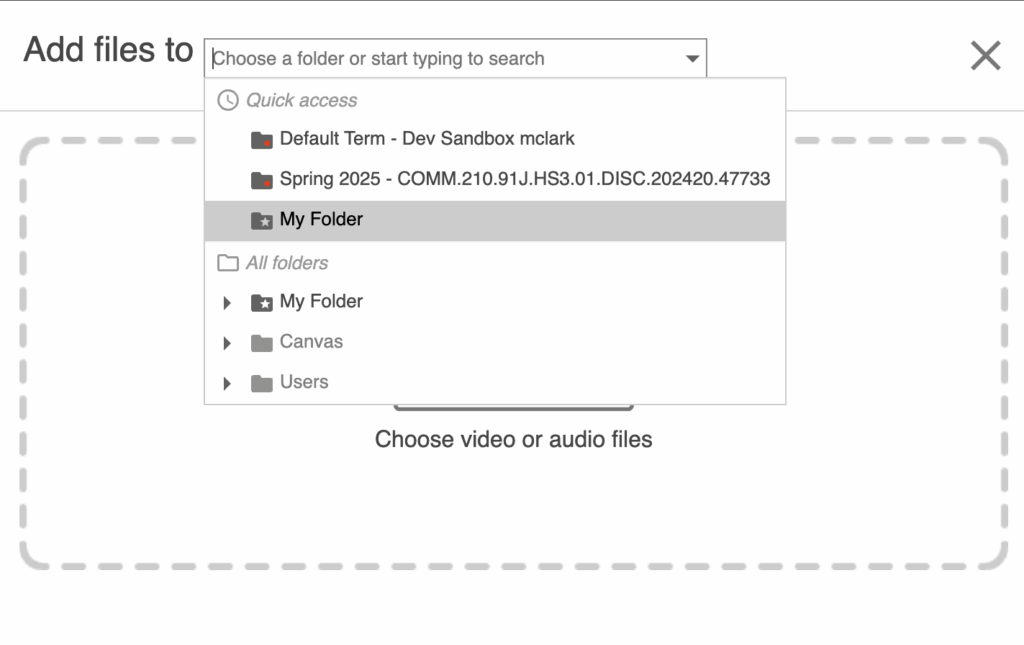Click the Spring 2025 COMM.210 folder icon
The height and width of the screenshot is (645, 1024).
(262, 180)
